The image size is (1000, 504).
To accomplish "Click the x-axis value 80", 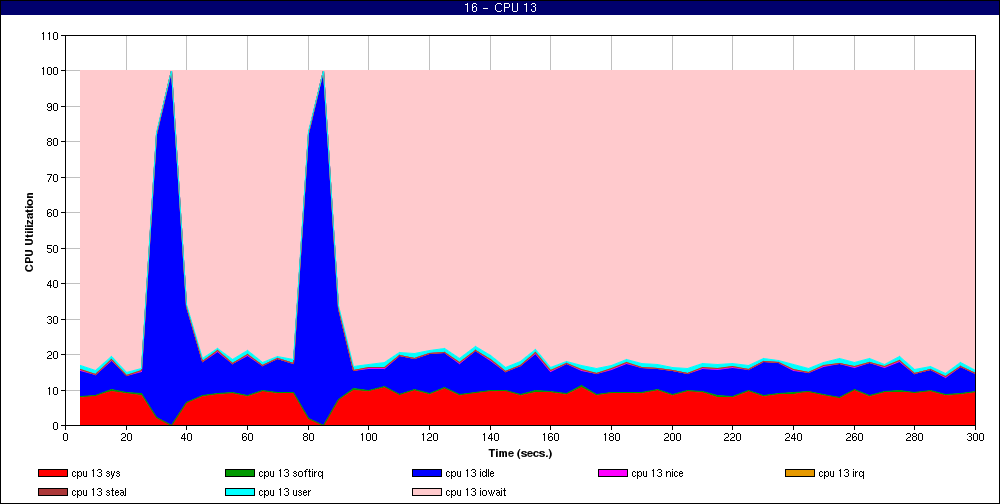I will click(x=308, y=437).
